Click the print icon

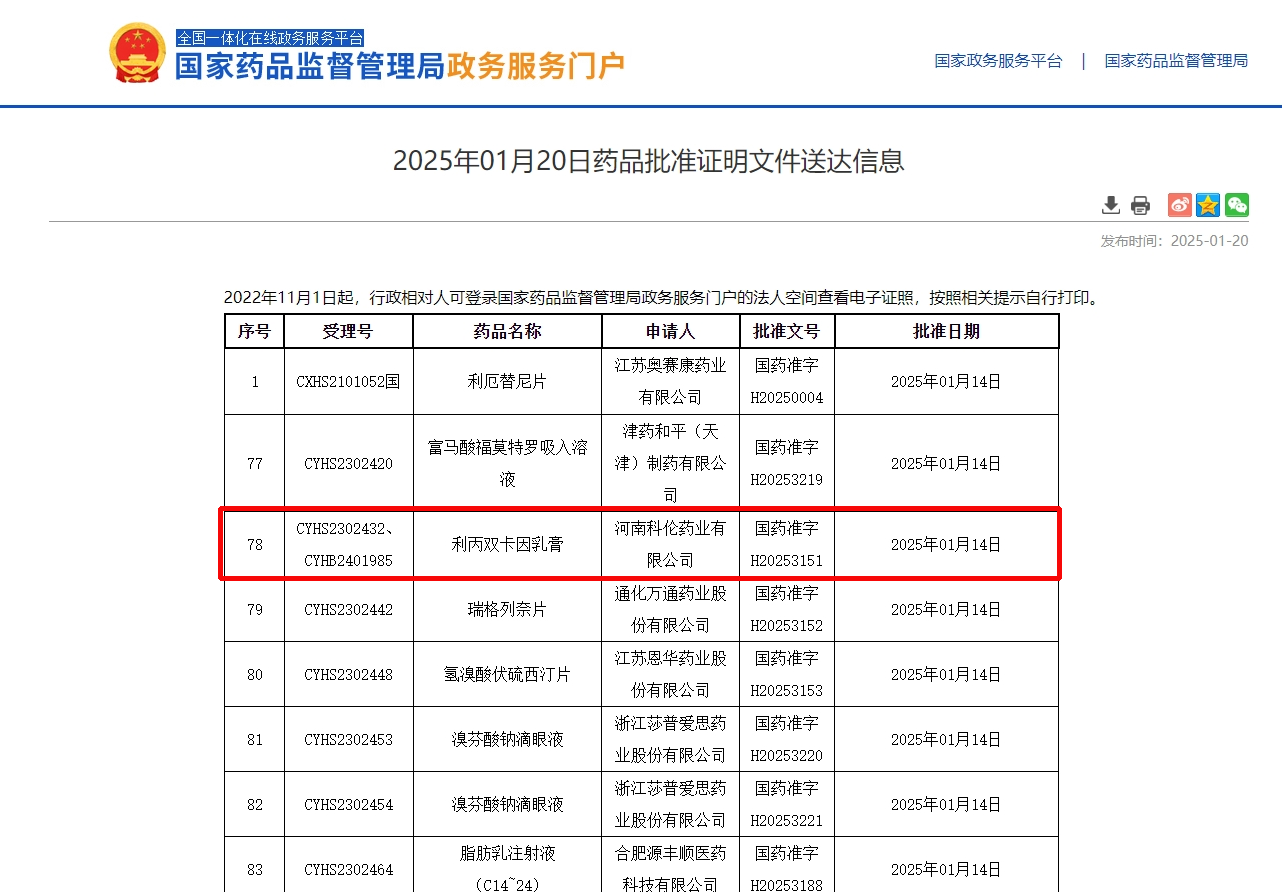click(1140, 205)
